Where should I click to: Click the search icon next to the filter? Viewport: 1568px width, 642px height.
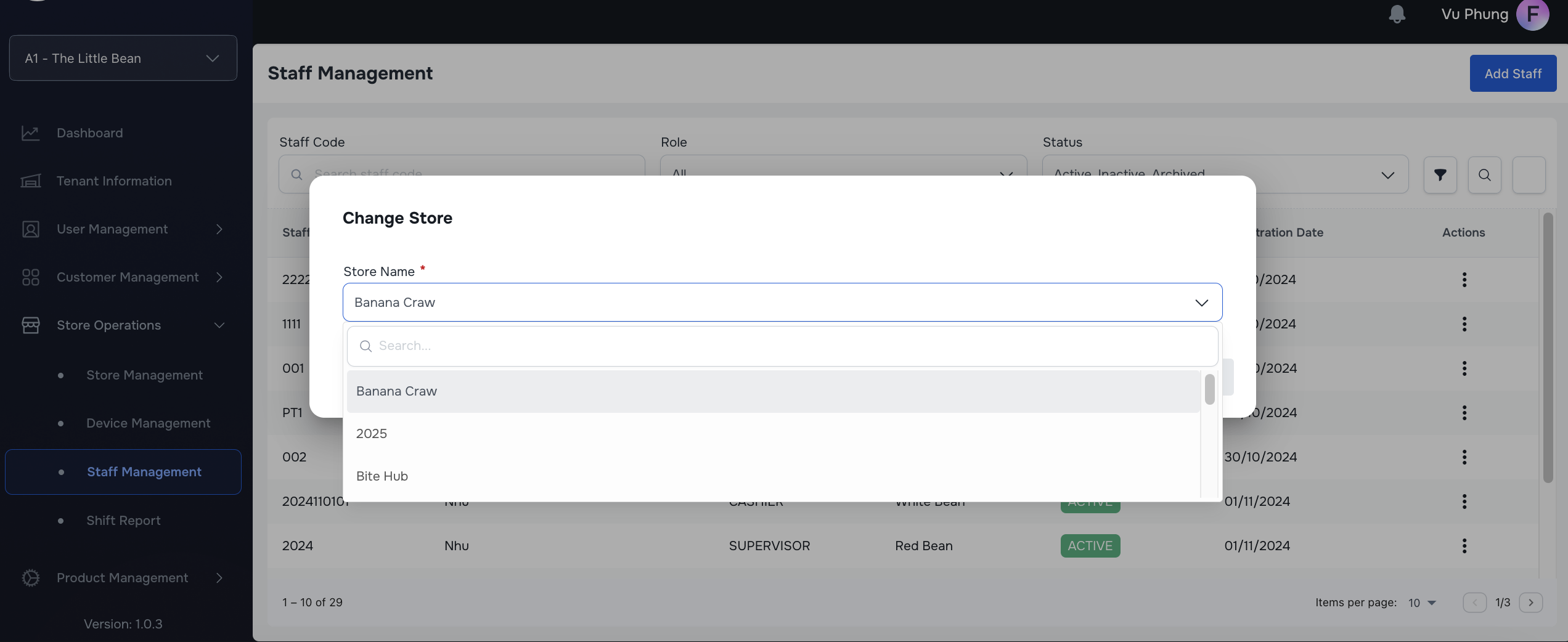[1485, 175]
